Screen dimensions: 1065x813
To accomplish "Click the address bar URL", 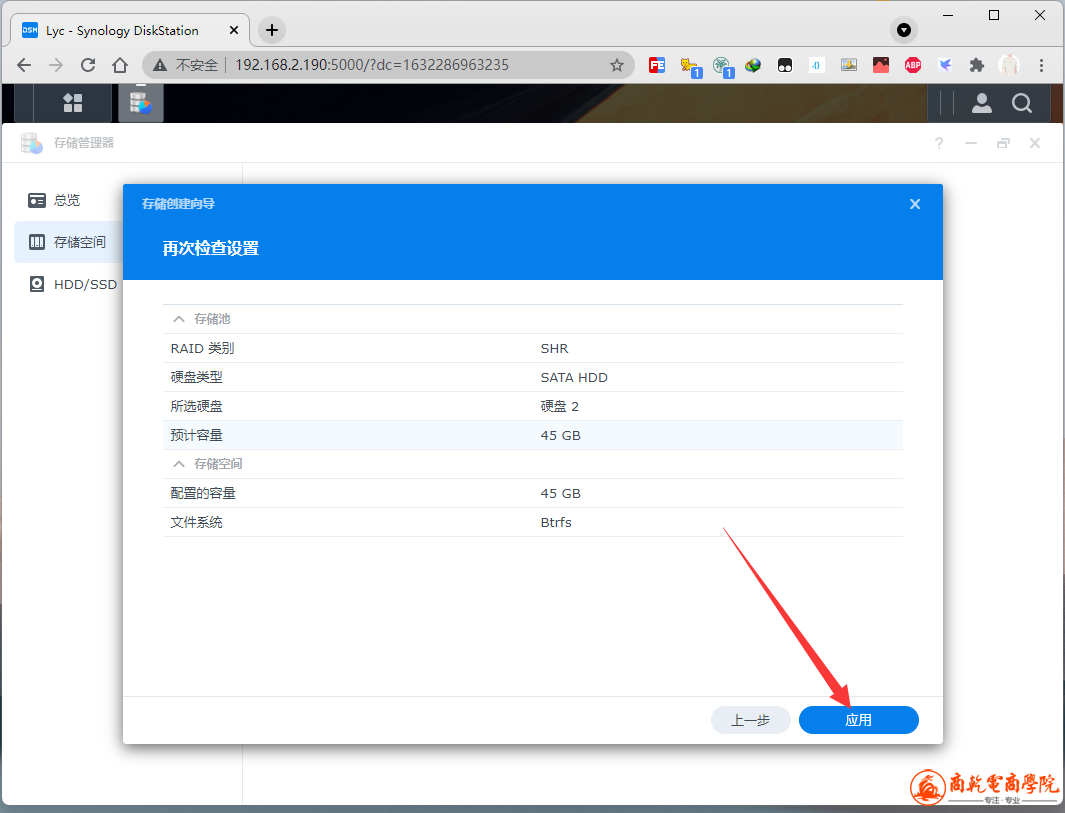I will pos(372,65).
